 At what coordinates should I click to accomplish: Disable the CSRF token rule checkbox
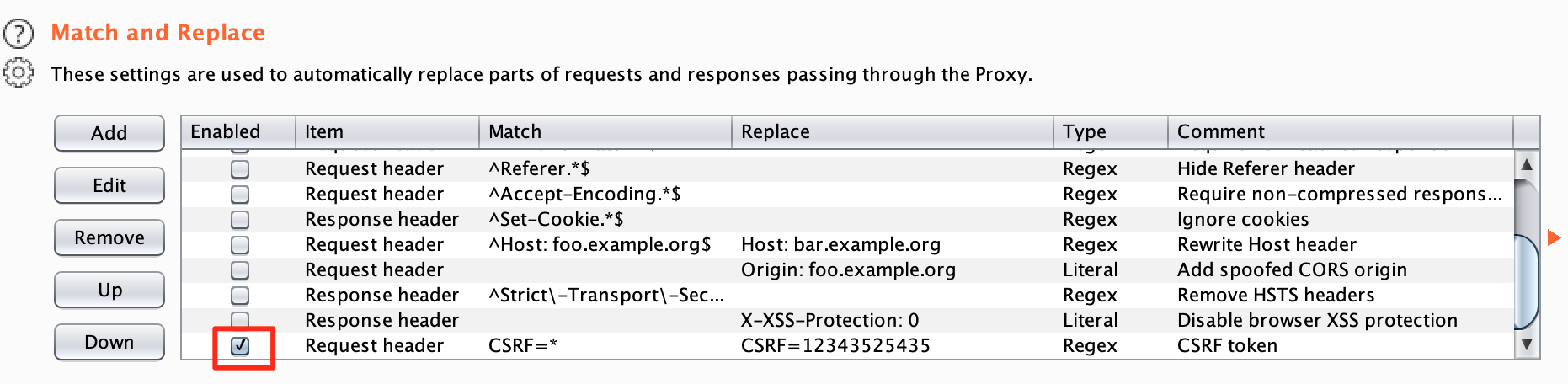[x=241, y=346]
